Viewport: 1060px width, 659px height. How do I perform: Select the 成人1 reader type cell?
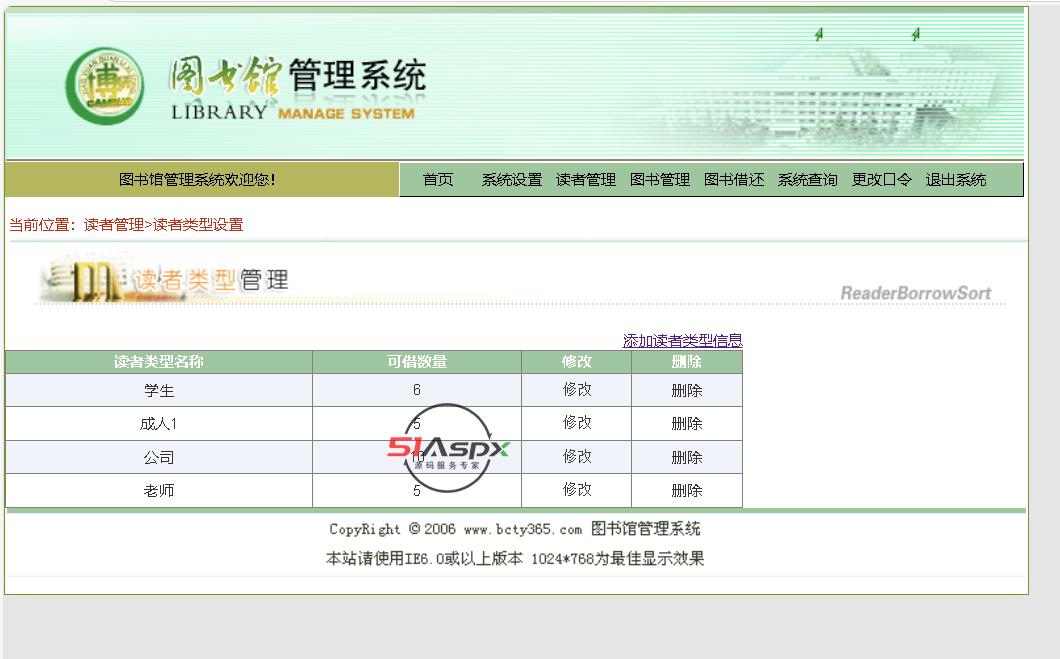click(159, 424)
